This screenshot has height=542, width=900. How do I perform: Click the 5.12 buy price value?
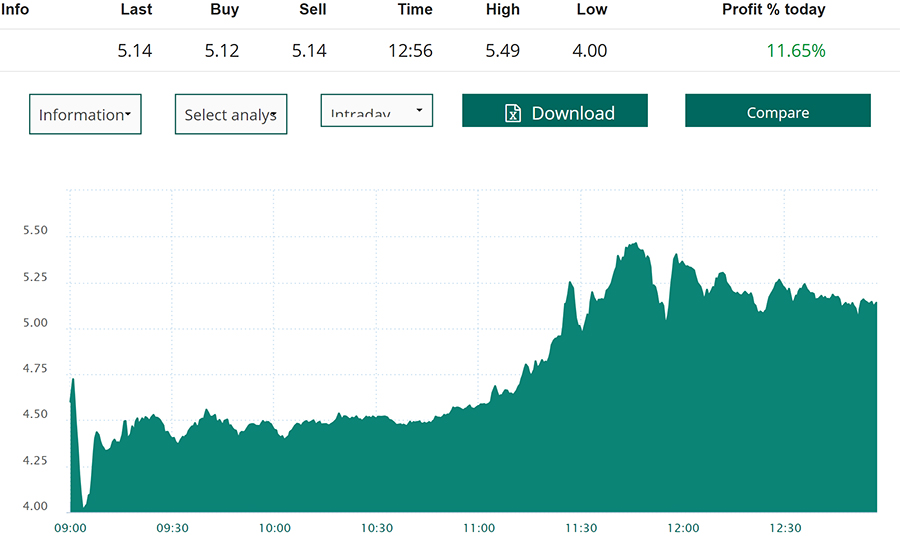point(222,51)
